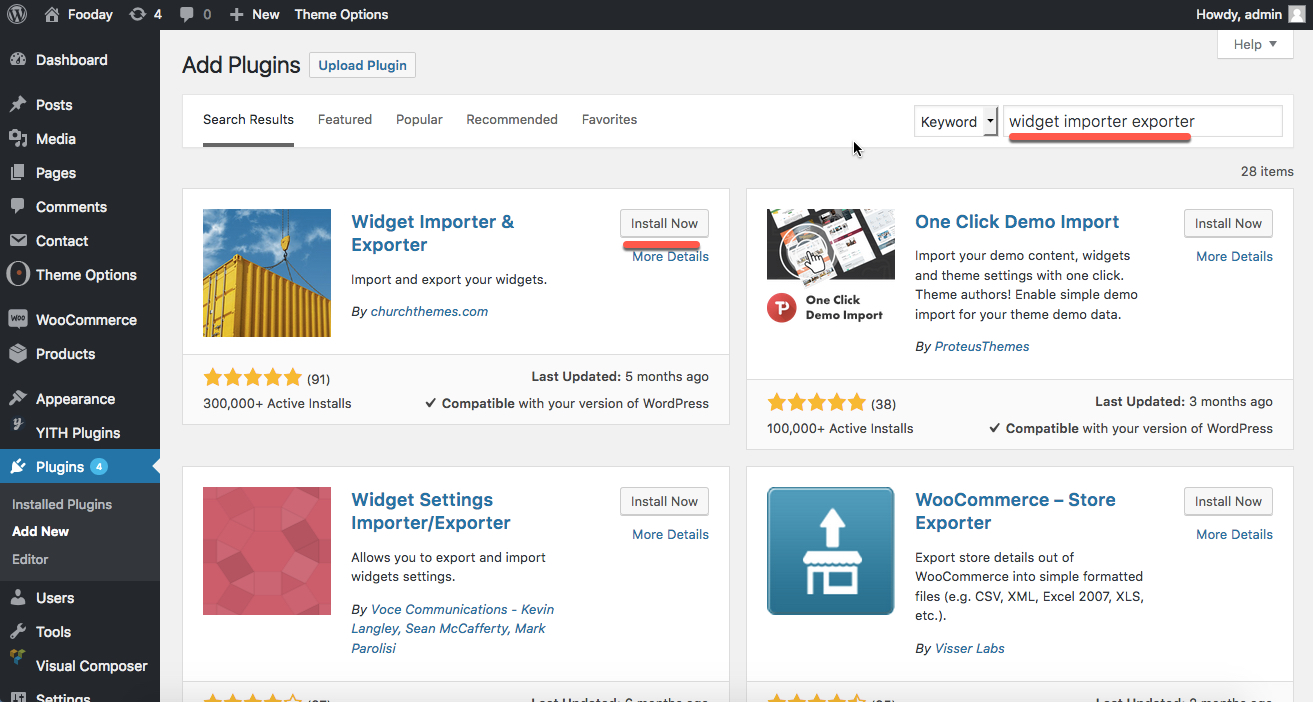Click the 300,000+ Active Installs text

277,404
